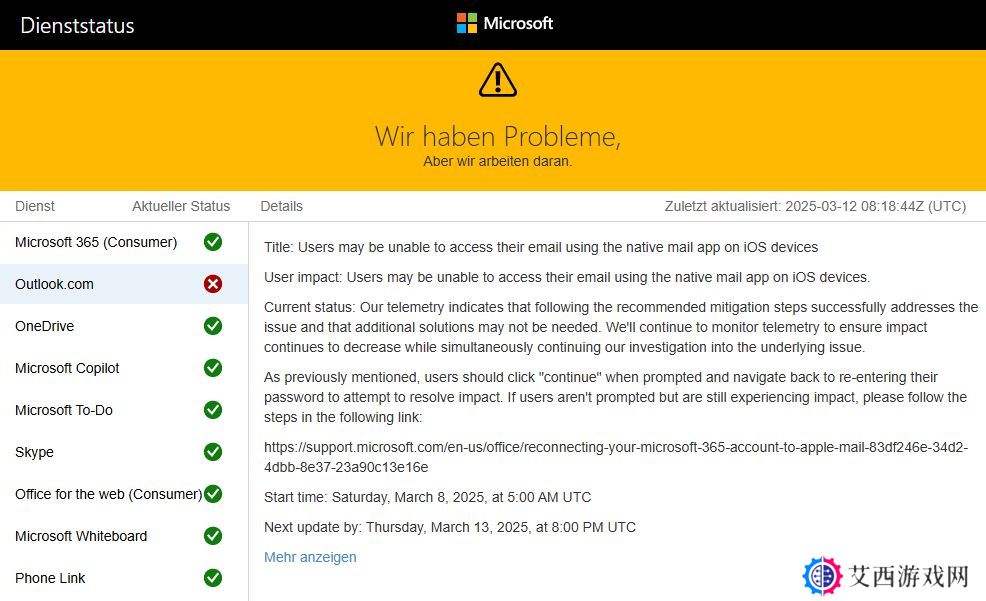Click the Zuletzt aktualisiert timestamp
The image size is (986, 601).
point(816,206)
